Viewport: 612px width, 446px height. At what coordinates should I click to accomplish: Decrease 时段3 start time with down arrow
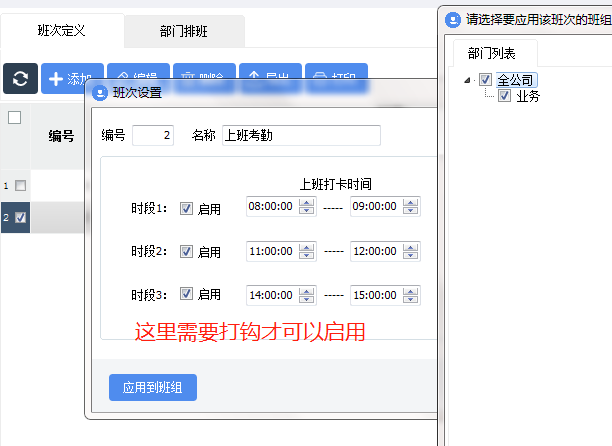pyautogui.click(x=306, y=299)
